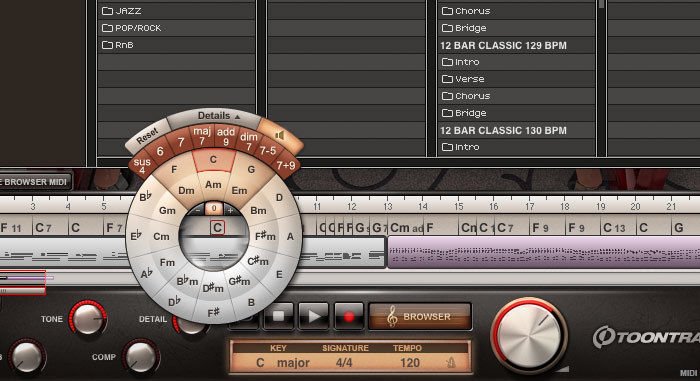
Task: Choose Eb on the chord wheel
Action: [x=136, y=235]
